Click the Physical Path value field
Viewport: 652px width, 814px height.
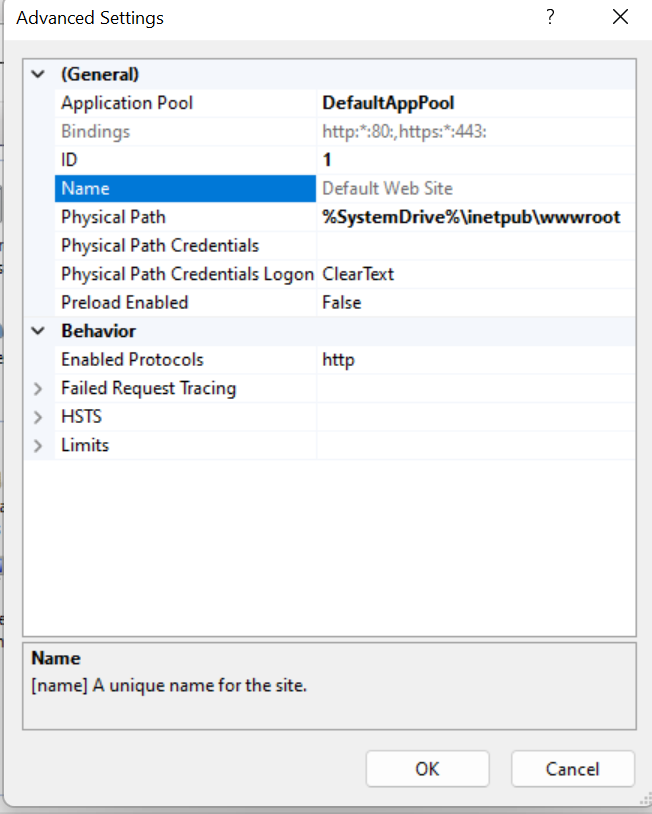click(471, 217)
